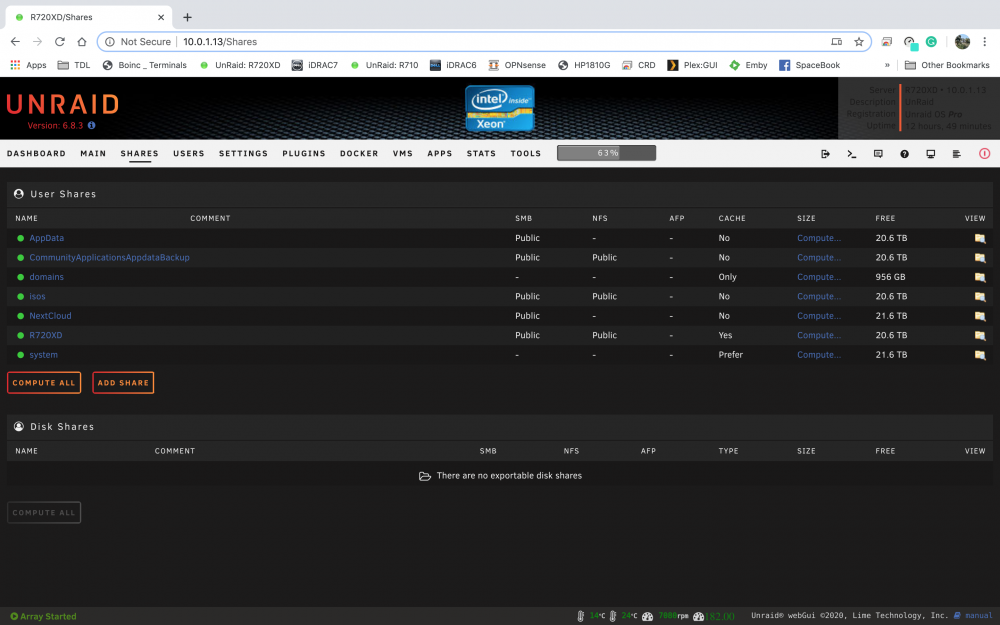Open the browse icon for AppData share
The width and height of the screenshot is (1000, 625).
point(980,239)
